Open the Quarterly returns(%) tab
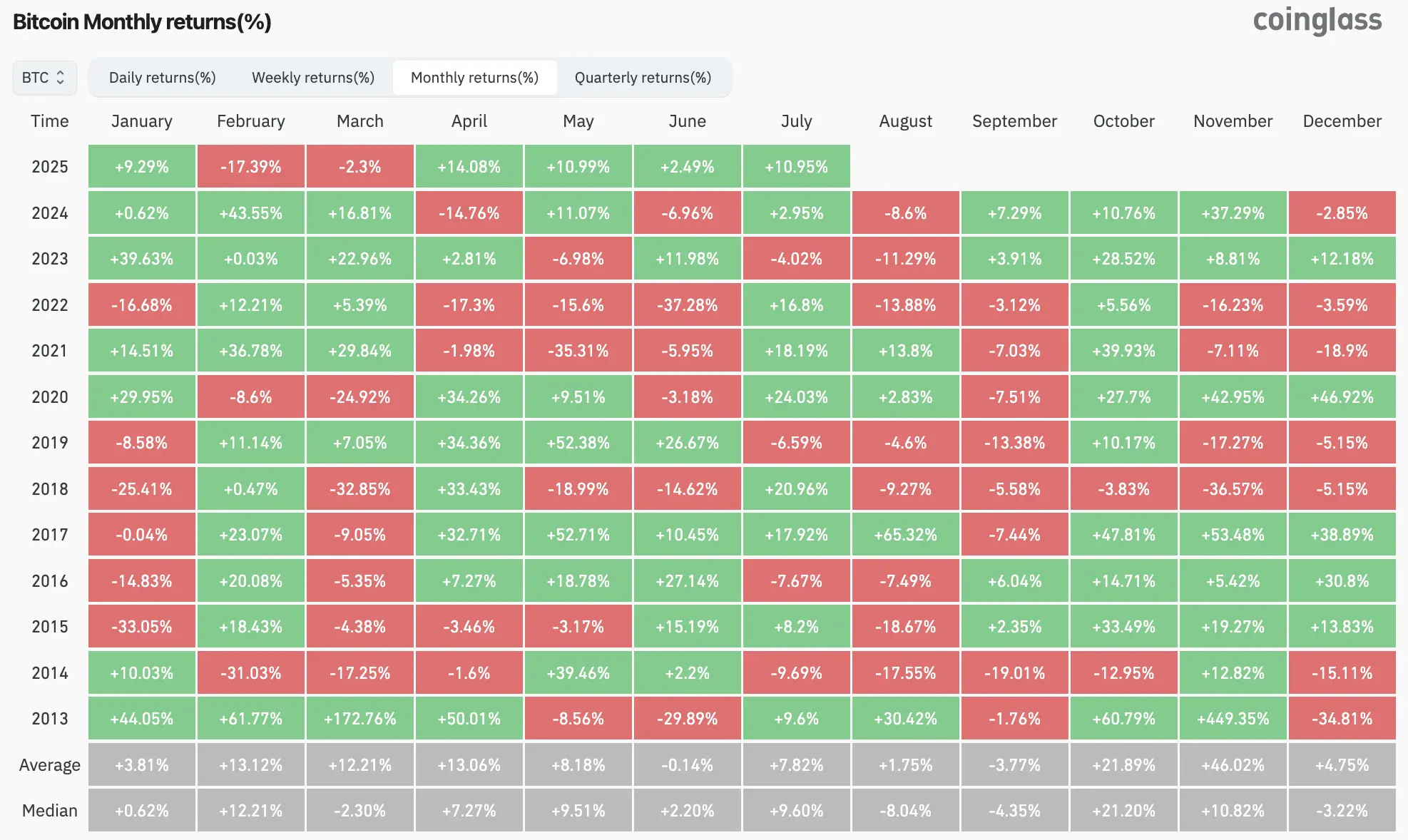The width and height of the screenshot is (1408, 840). (643, 78)
